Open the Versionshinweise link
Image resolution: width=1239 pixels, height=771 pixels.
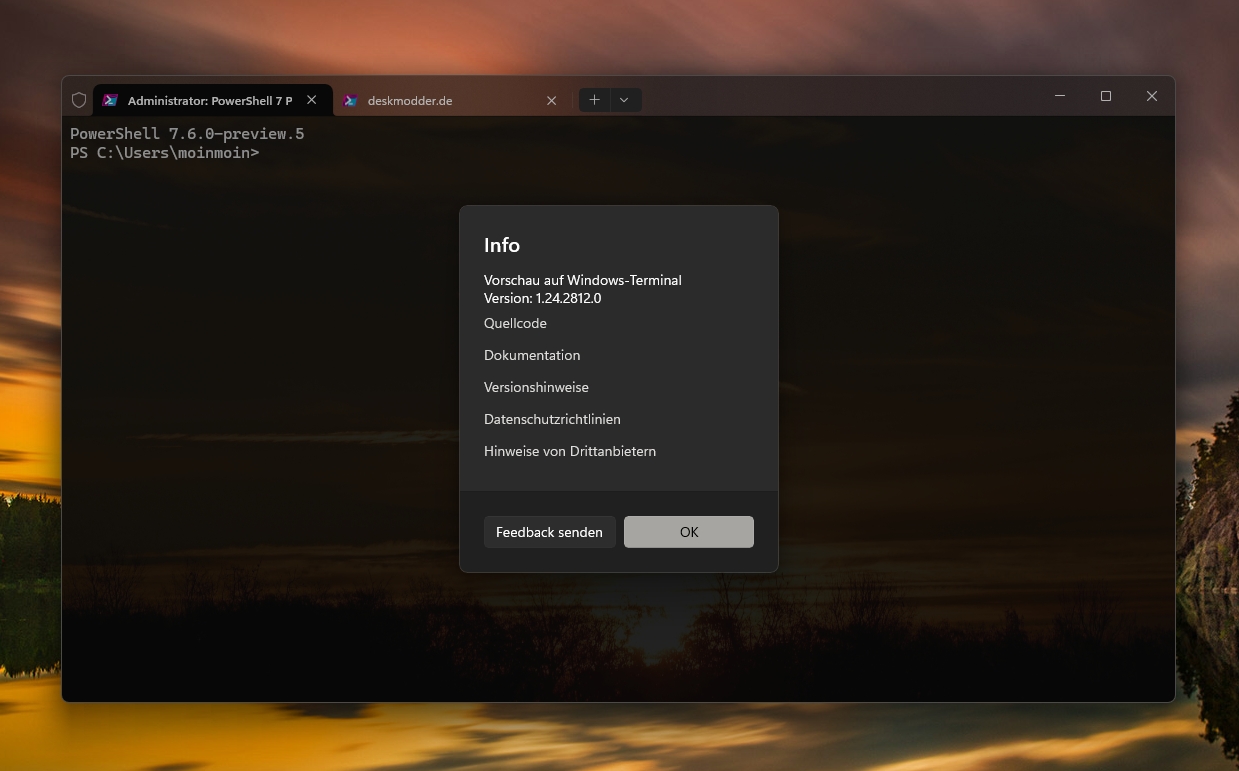(536, 387)
